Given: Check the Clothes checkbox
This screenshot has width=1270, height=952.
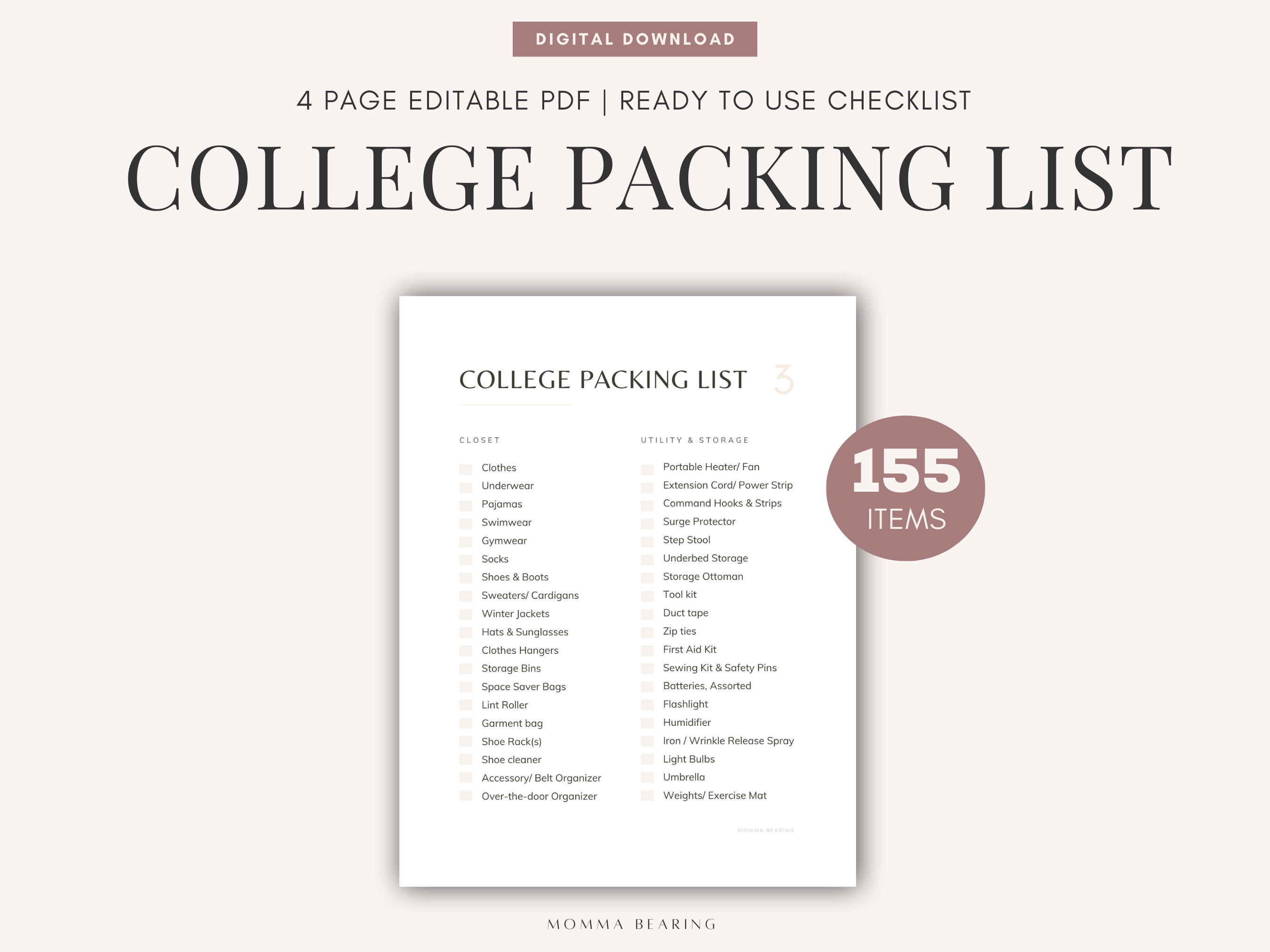Looking at the screenshot, I should (466, 469).
